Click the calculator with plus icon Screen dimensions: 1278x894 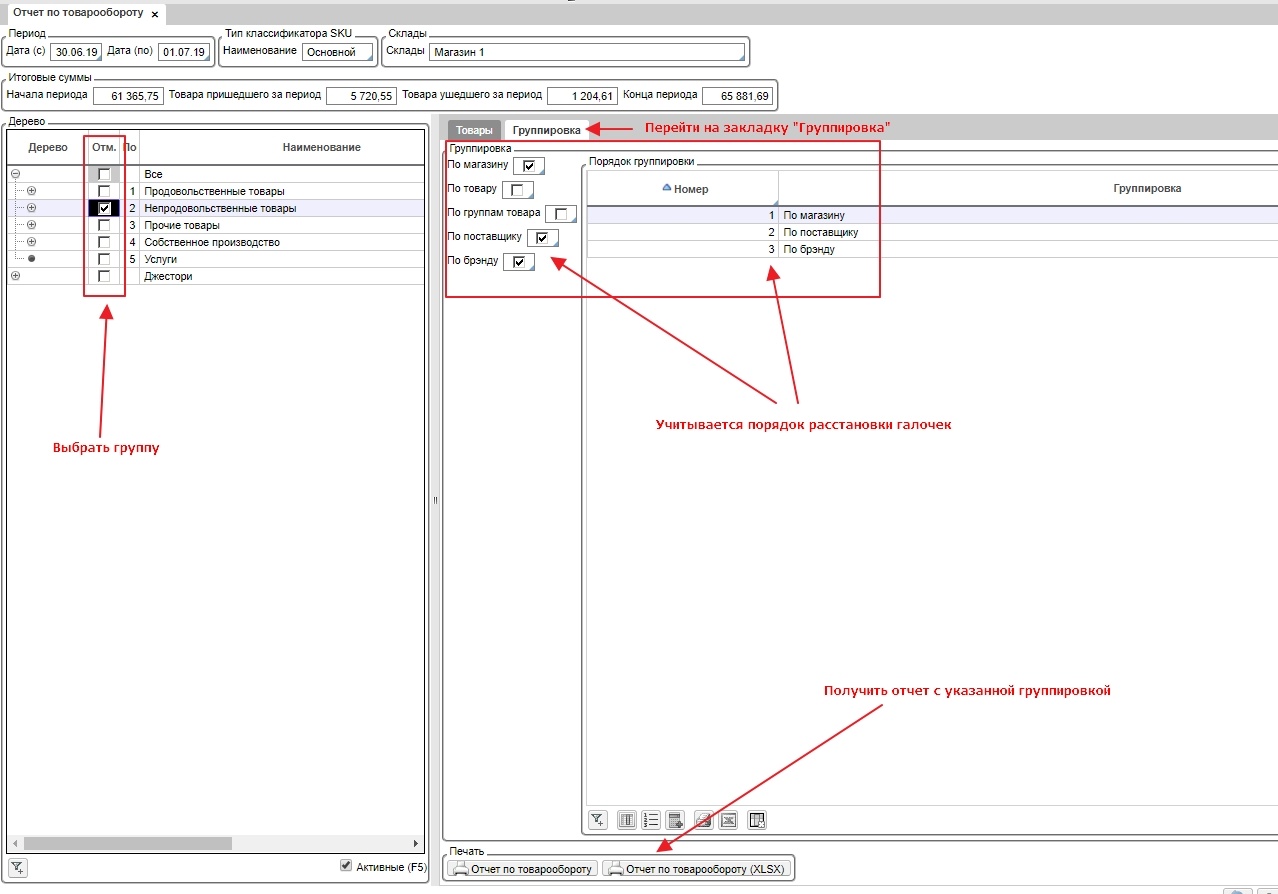[675, 820]
